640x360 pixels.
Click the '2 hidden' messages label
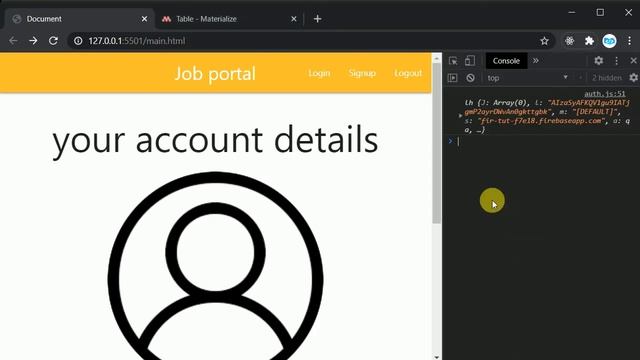pos(607,78)
